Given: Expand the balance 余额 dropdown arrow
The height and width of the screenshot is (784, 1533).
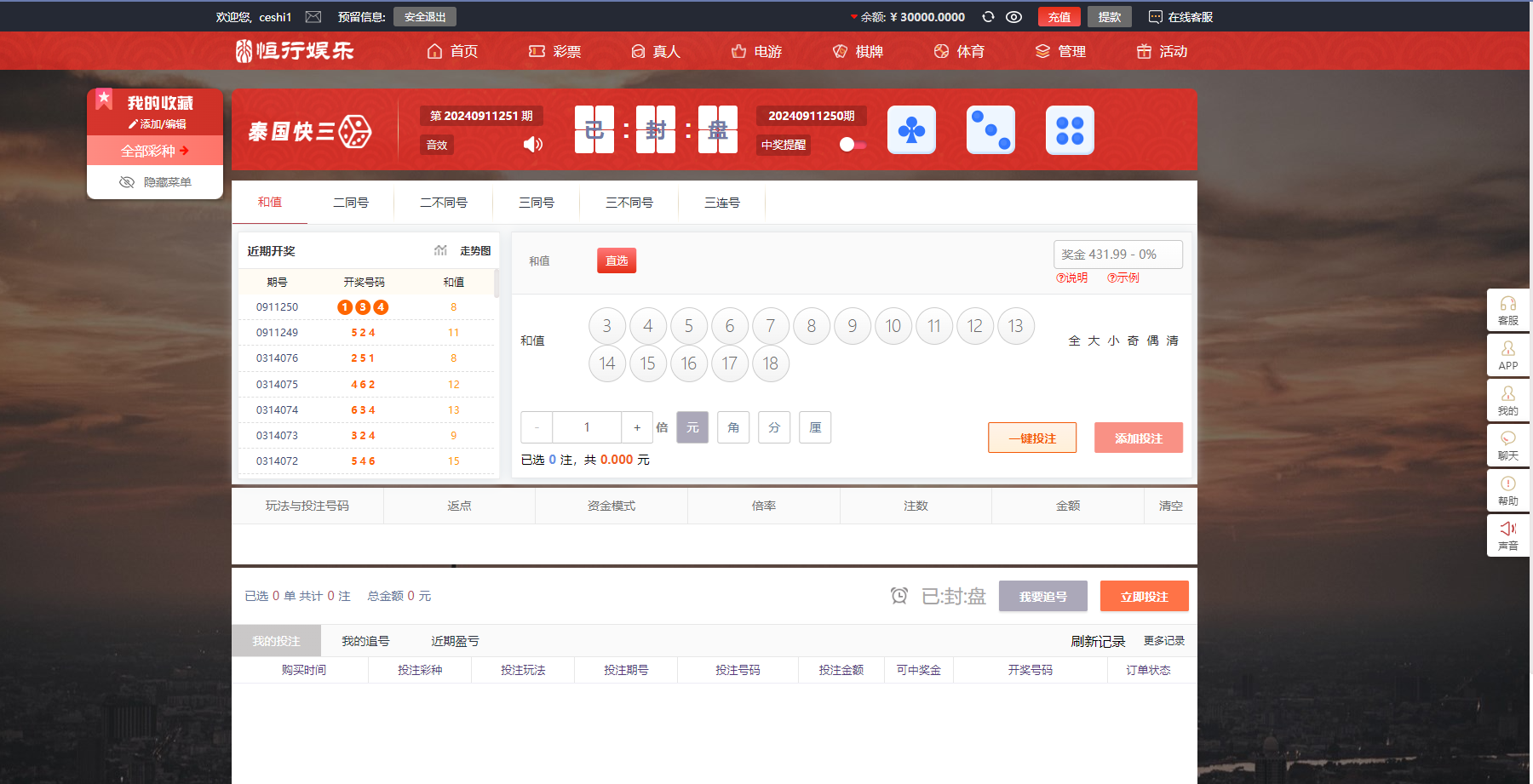Looking at the screenshot, I should (854, 17).
